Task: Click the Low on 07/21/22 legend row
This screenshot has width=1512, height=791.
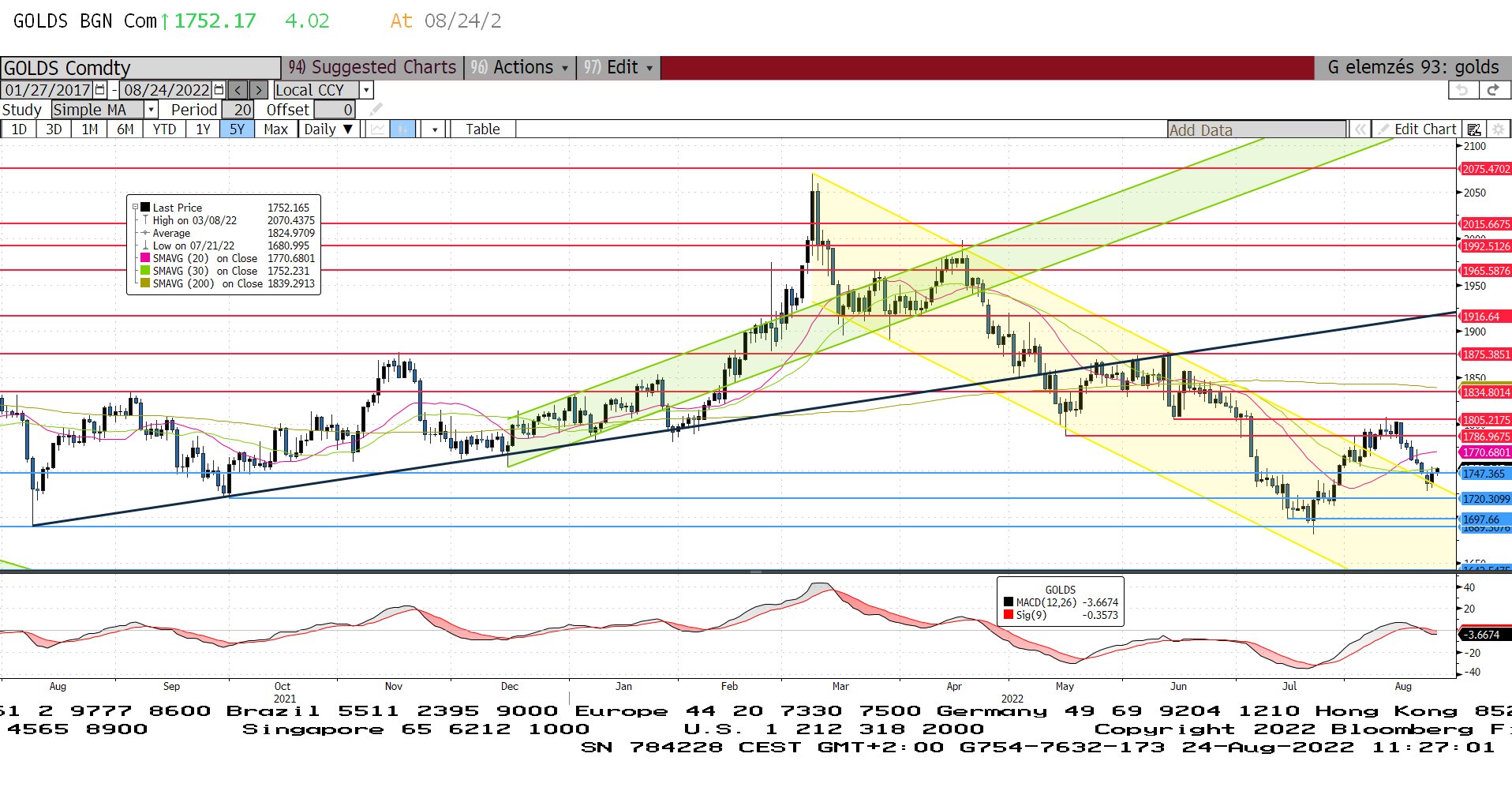Action: [x=228, y=246]
